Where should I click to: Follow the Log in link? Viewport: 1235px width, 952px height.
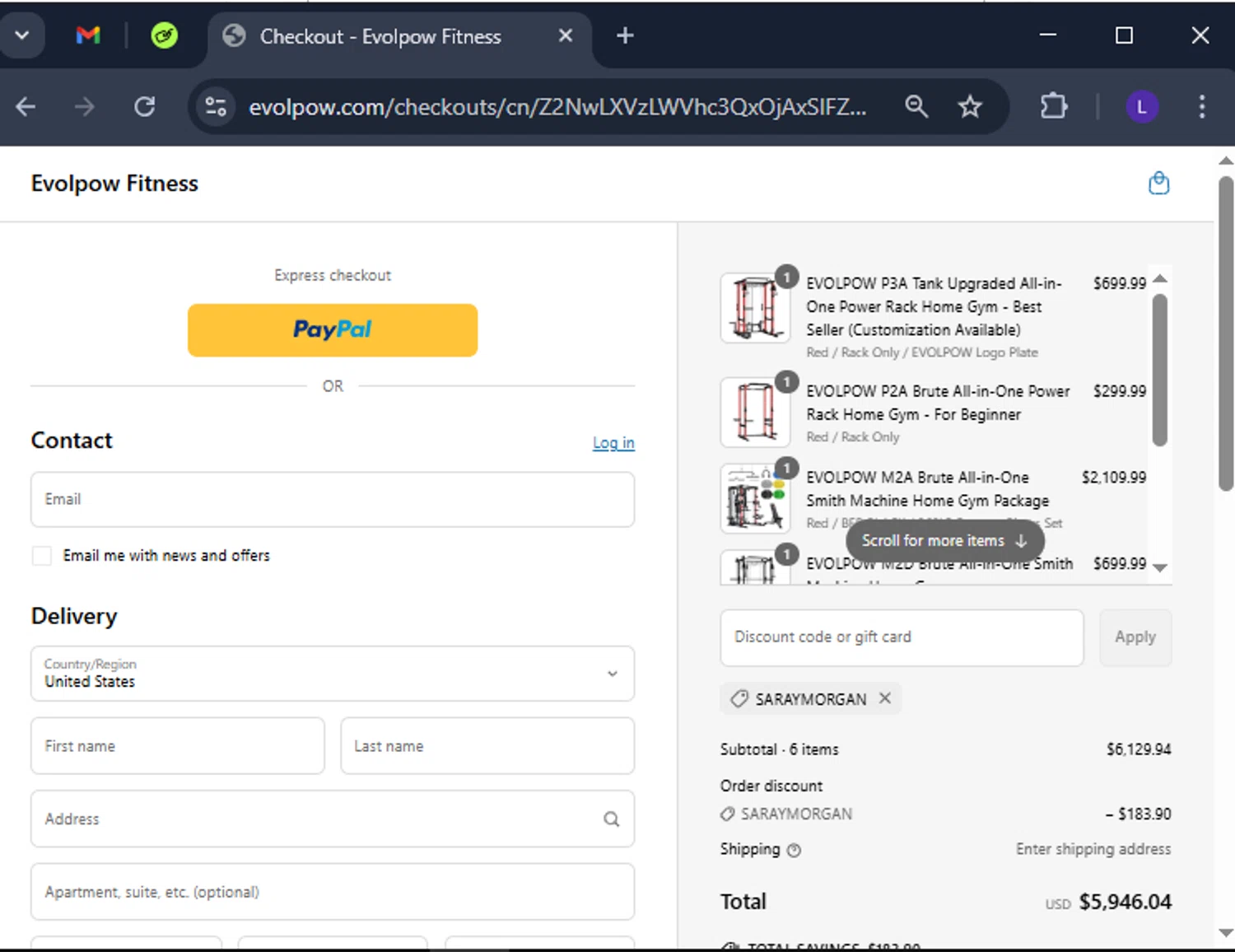click(613, 443)
